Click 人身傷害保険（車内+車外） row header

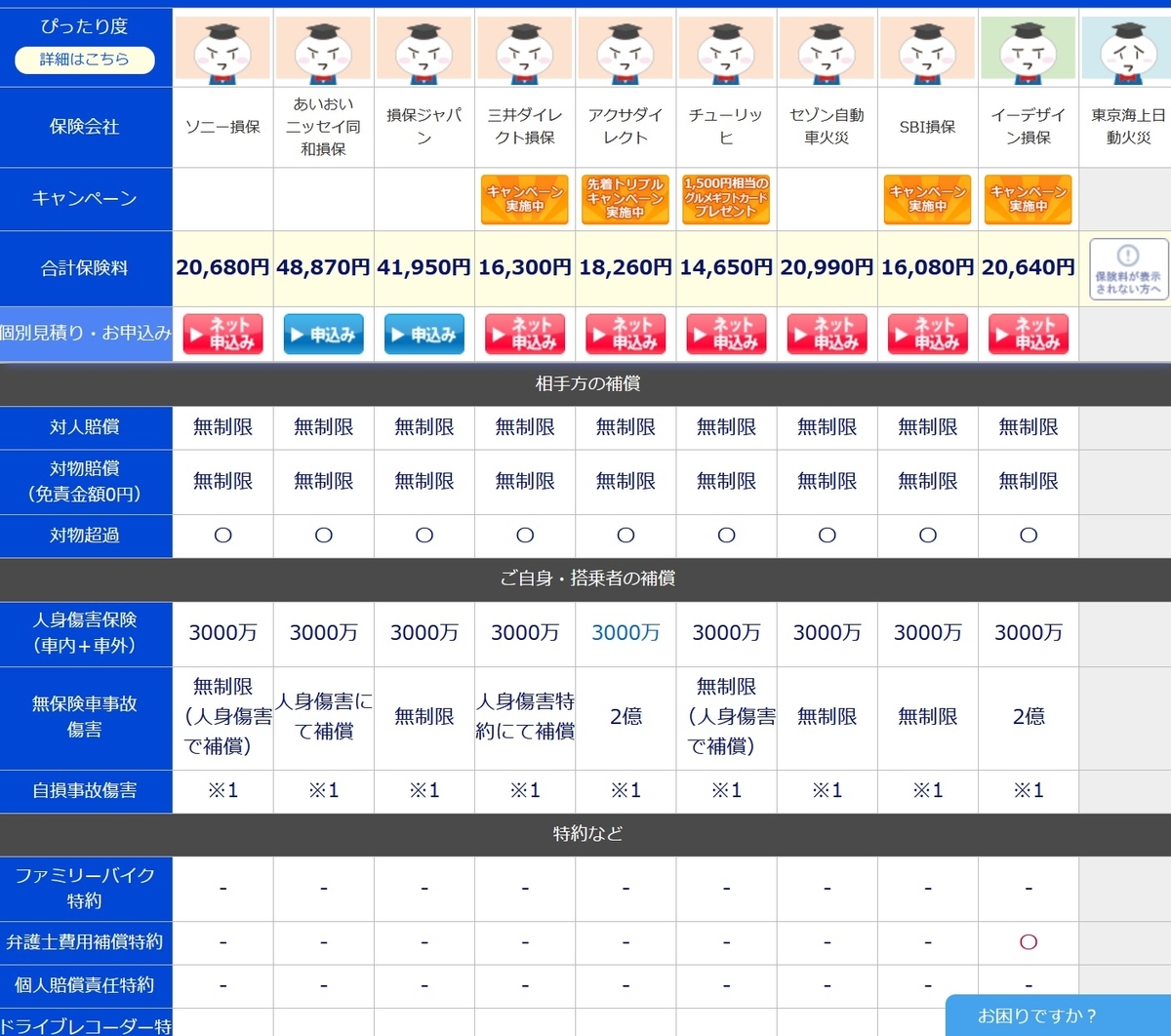(x=86, y=633)
